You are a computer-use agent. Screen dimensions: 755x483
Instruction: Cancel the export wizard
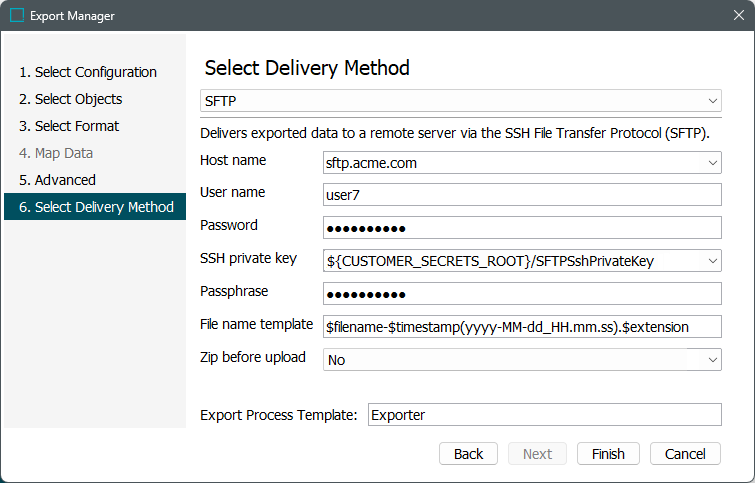pos(685,454)
